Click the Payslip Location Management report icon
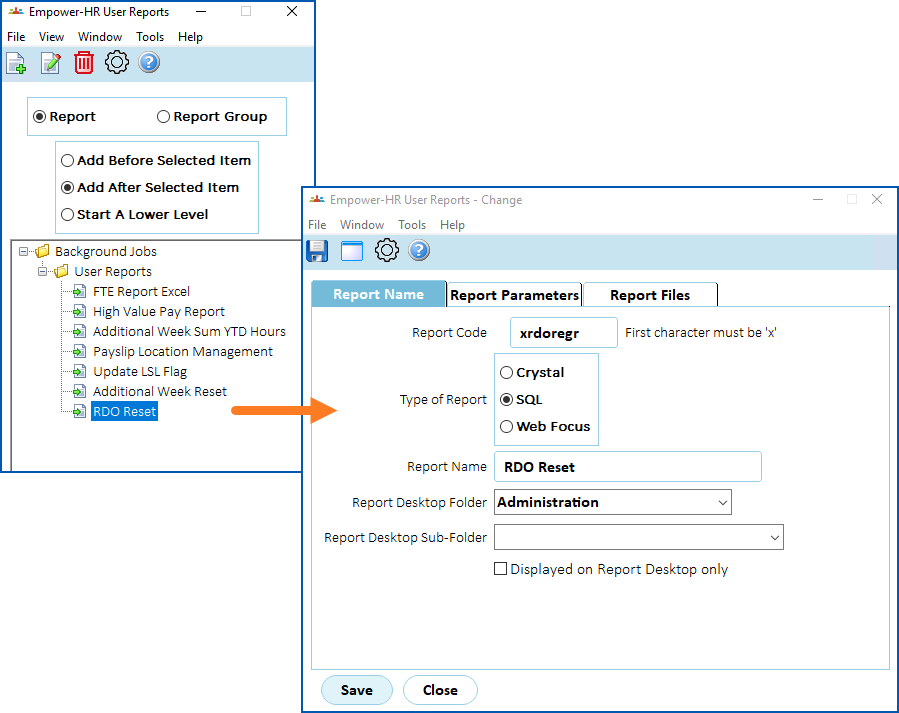899x713 pixels. (x=80, y=352)
